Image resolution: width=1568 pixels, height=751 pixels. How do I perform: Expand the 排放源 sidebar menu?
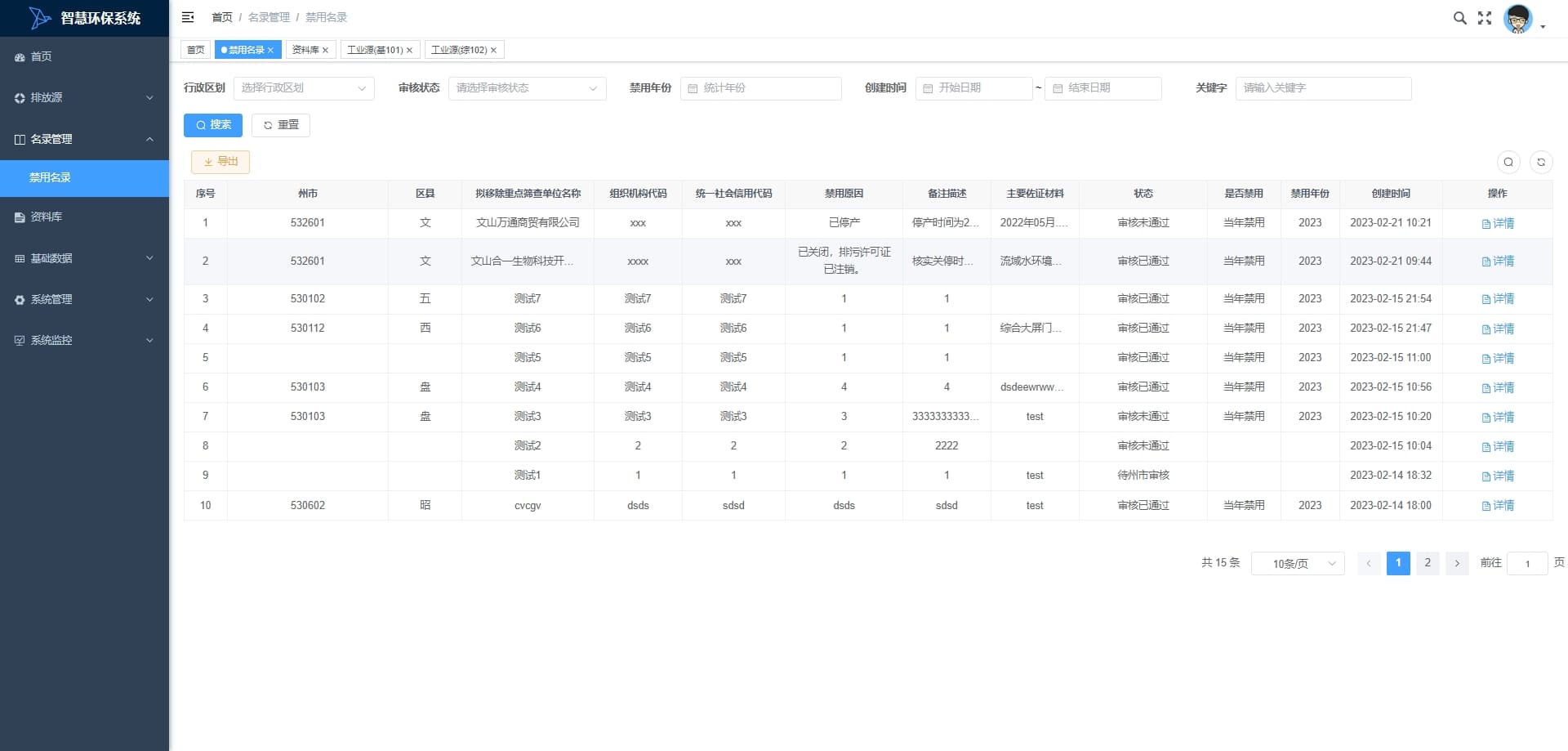[84, 97]
